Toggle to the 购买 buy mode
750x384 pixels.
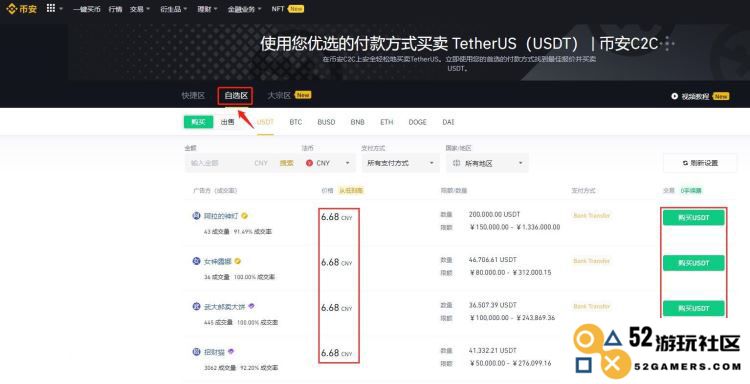click(x=198, y=122)
